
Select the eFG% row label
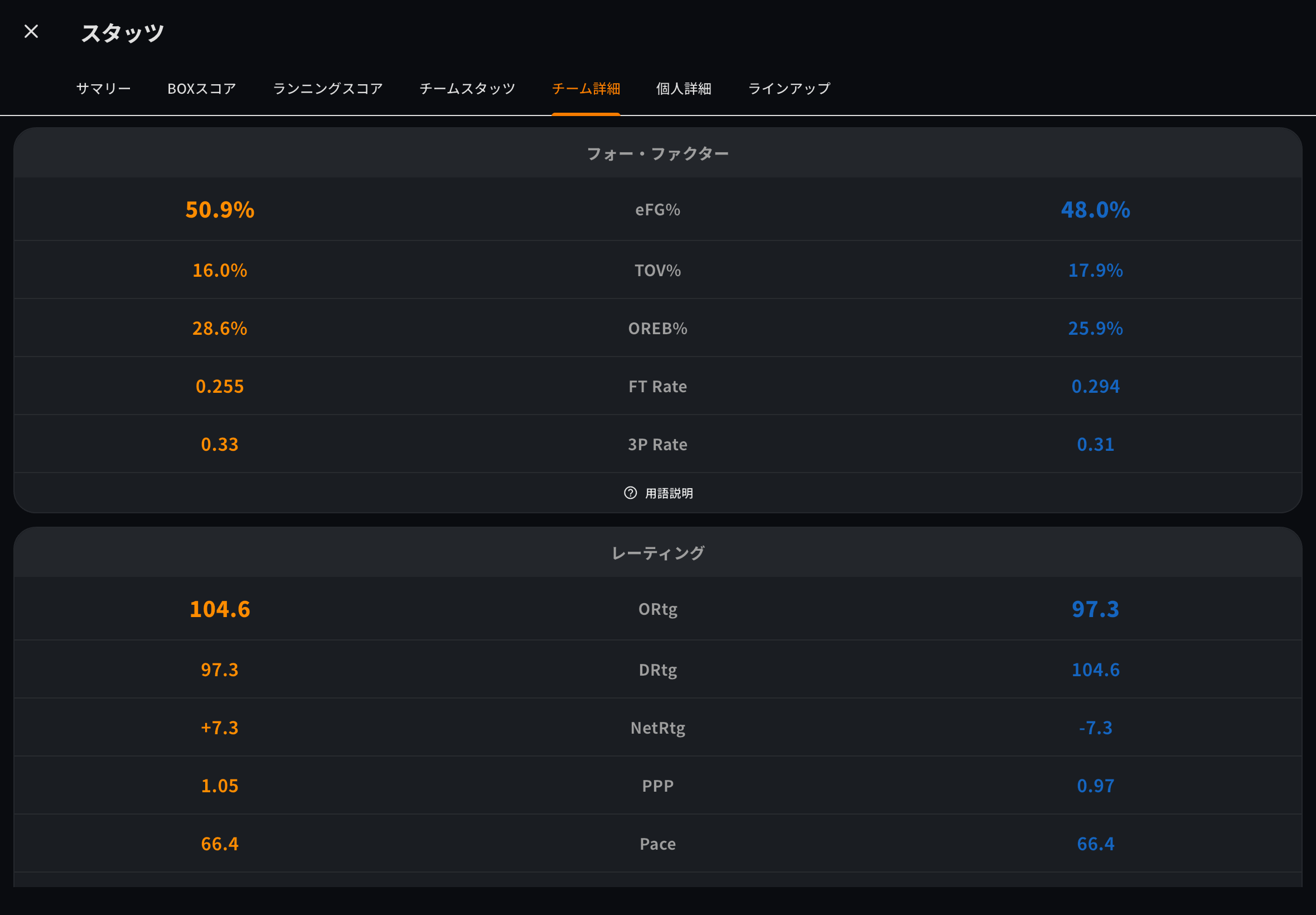(x=657, y=210)
